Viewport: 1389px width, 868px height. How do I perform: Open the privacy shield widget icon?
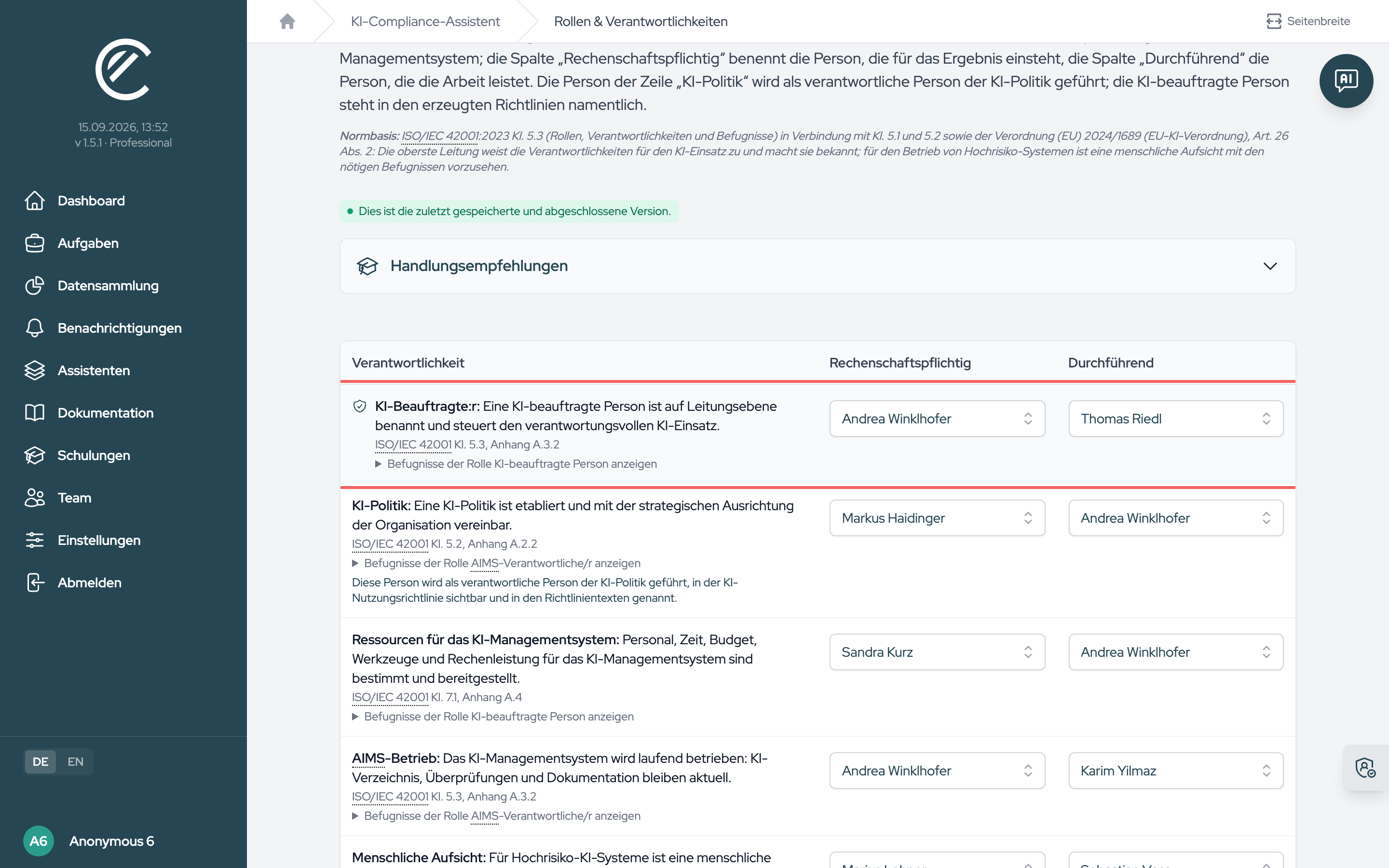point(1365,768)
